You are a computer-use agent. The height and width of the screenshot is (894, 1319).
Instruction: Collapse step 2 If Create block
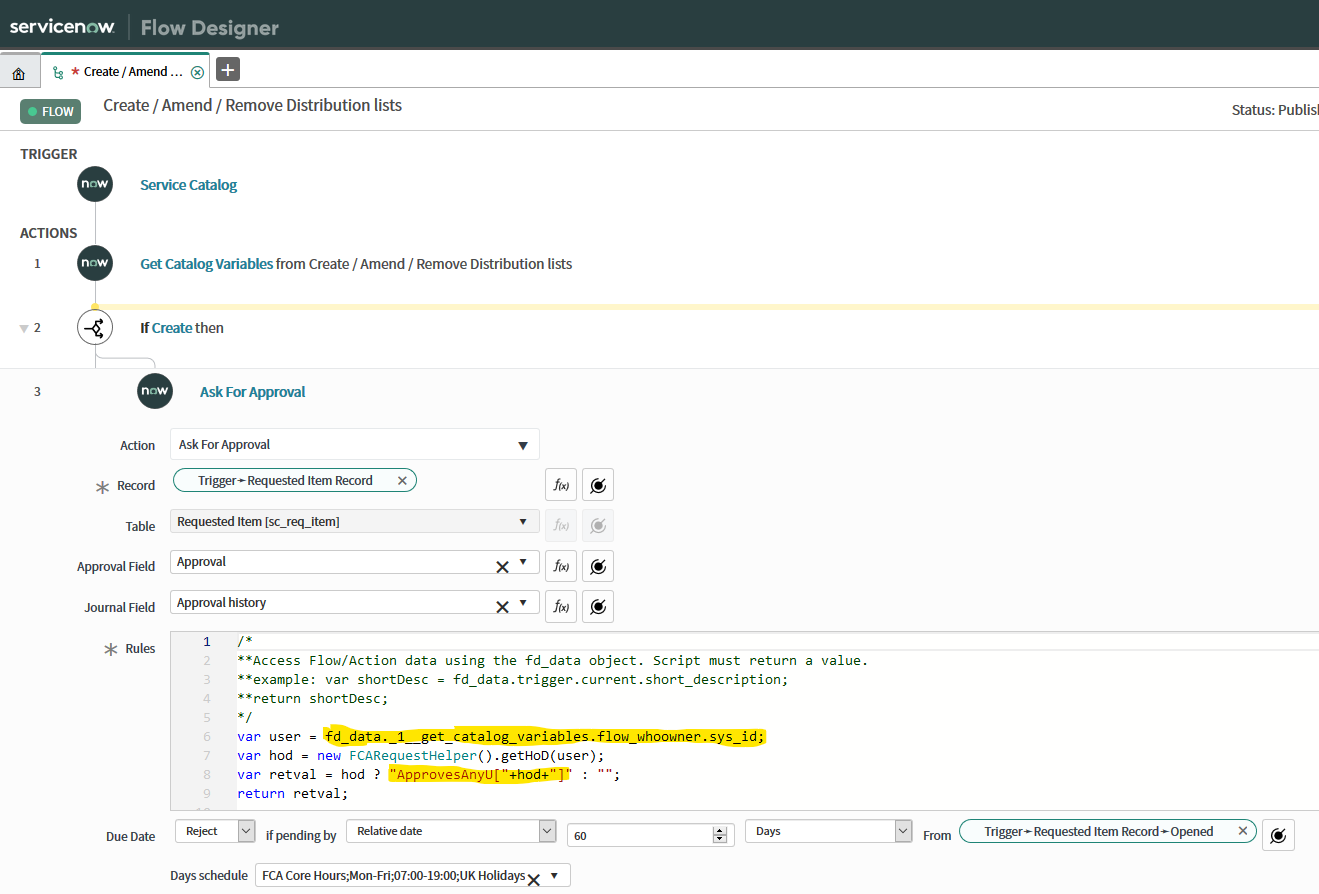coord(24,329)
